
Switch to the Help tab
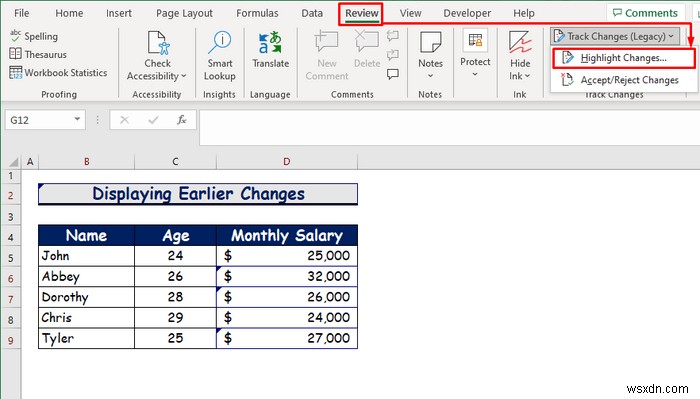tap(524, 13)
